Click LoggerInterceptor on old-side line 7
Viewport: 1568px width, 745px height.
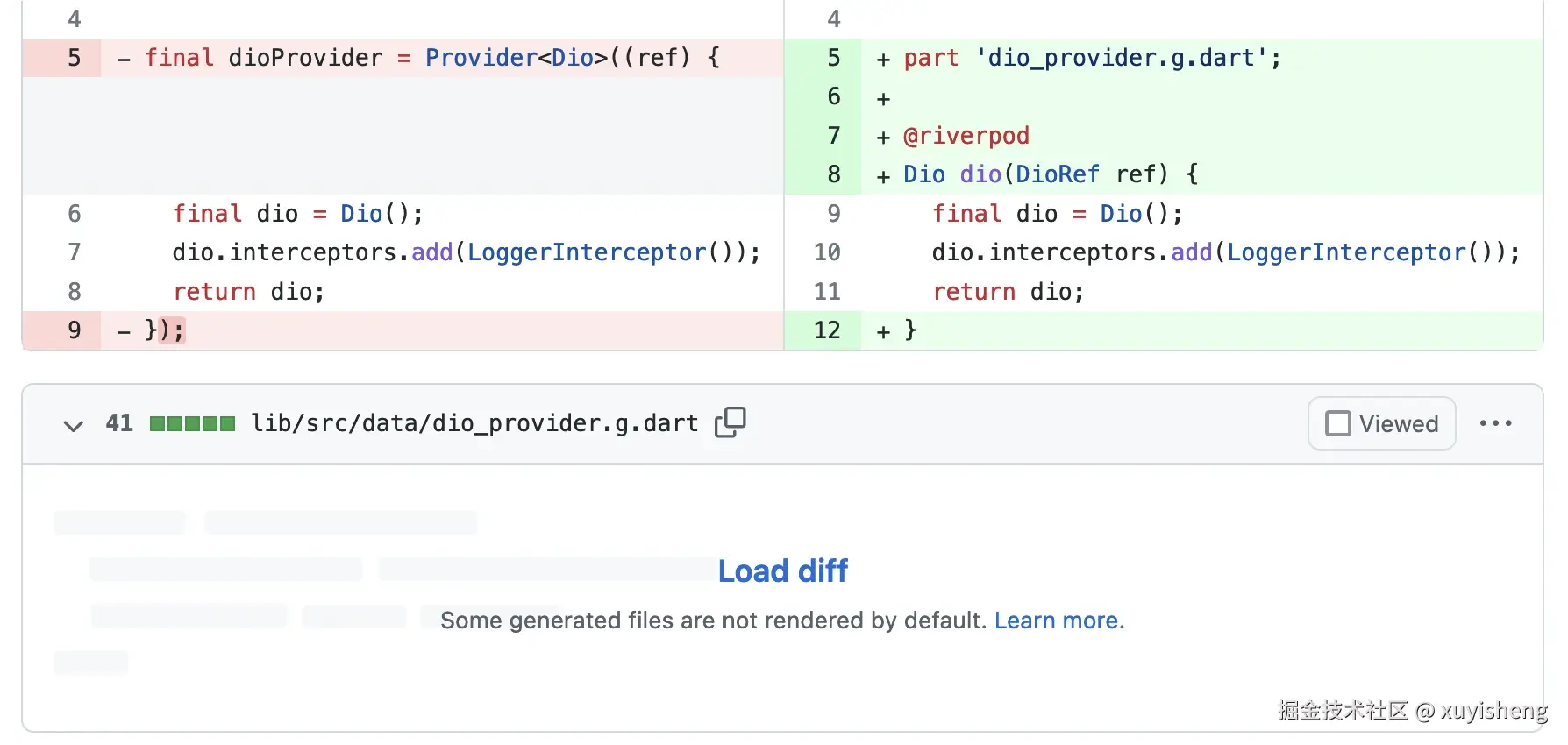(x=587, y=252)
